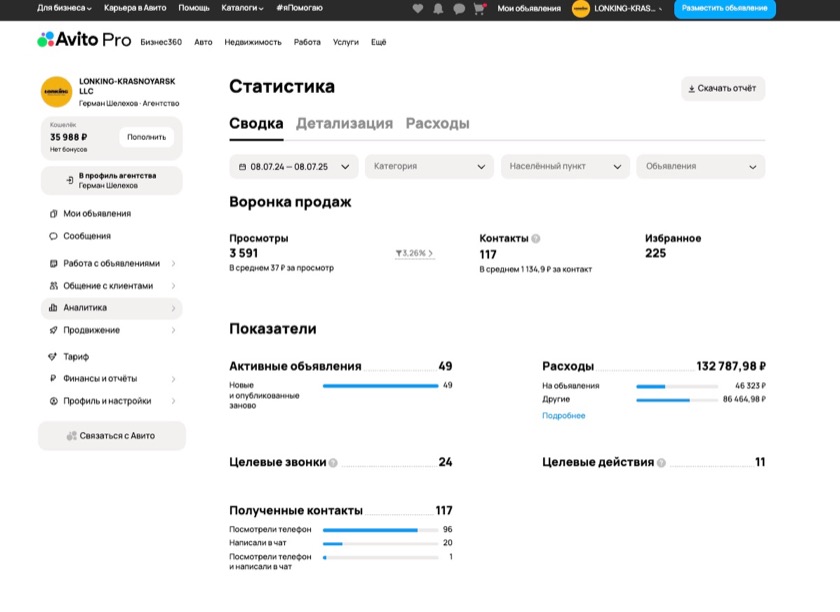
Task: Click the Скачать отчёт button
Action: pos(723,88)
